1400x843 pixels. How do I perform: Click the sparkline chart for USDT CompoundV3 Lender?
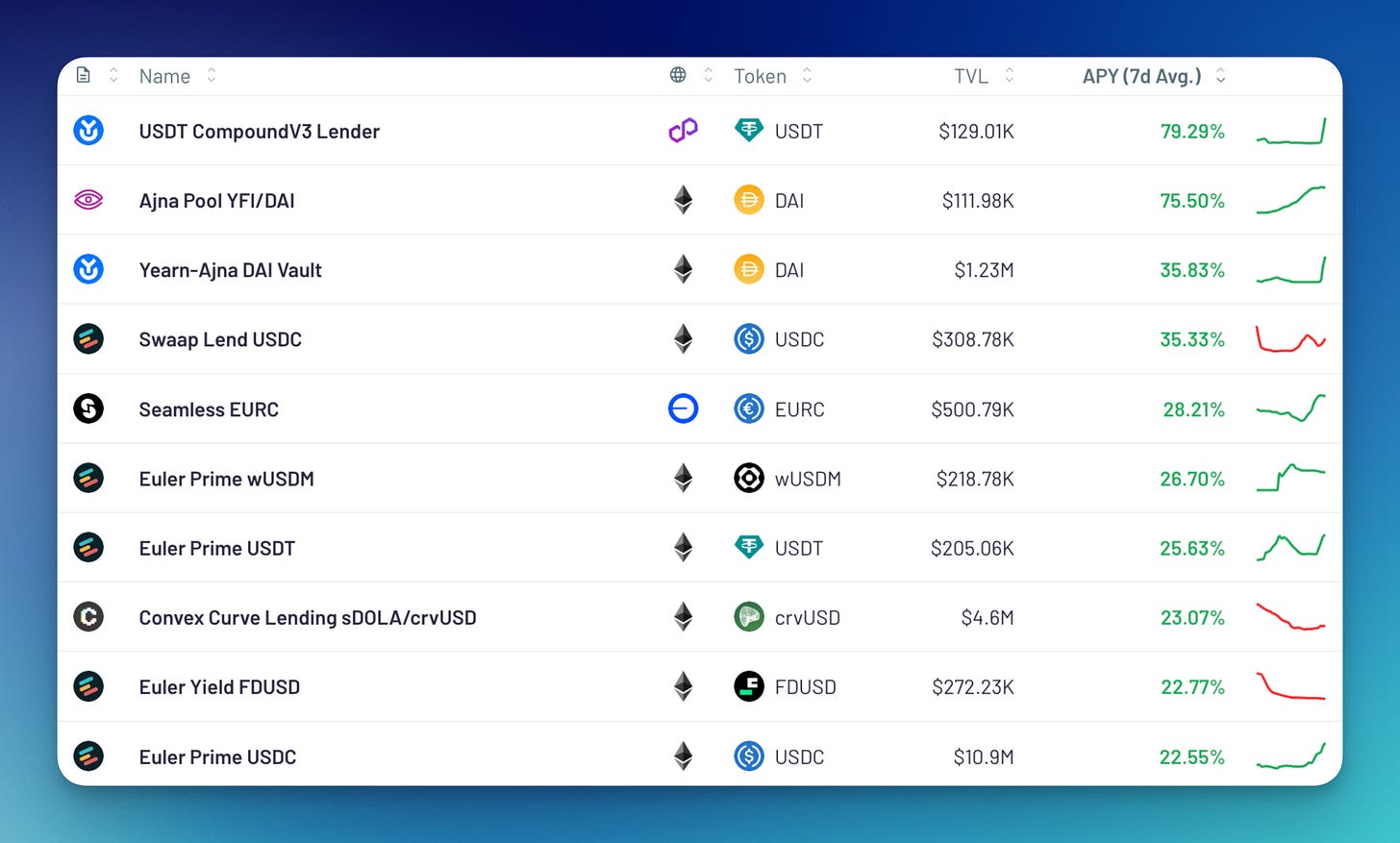(x=1291, y=132)
